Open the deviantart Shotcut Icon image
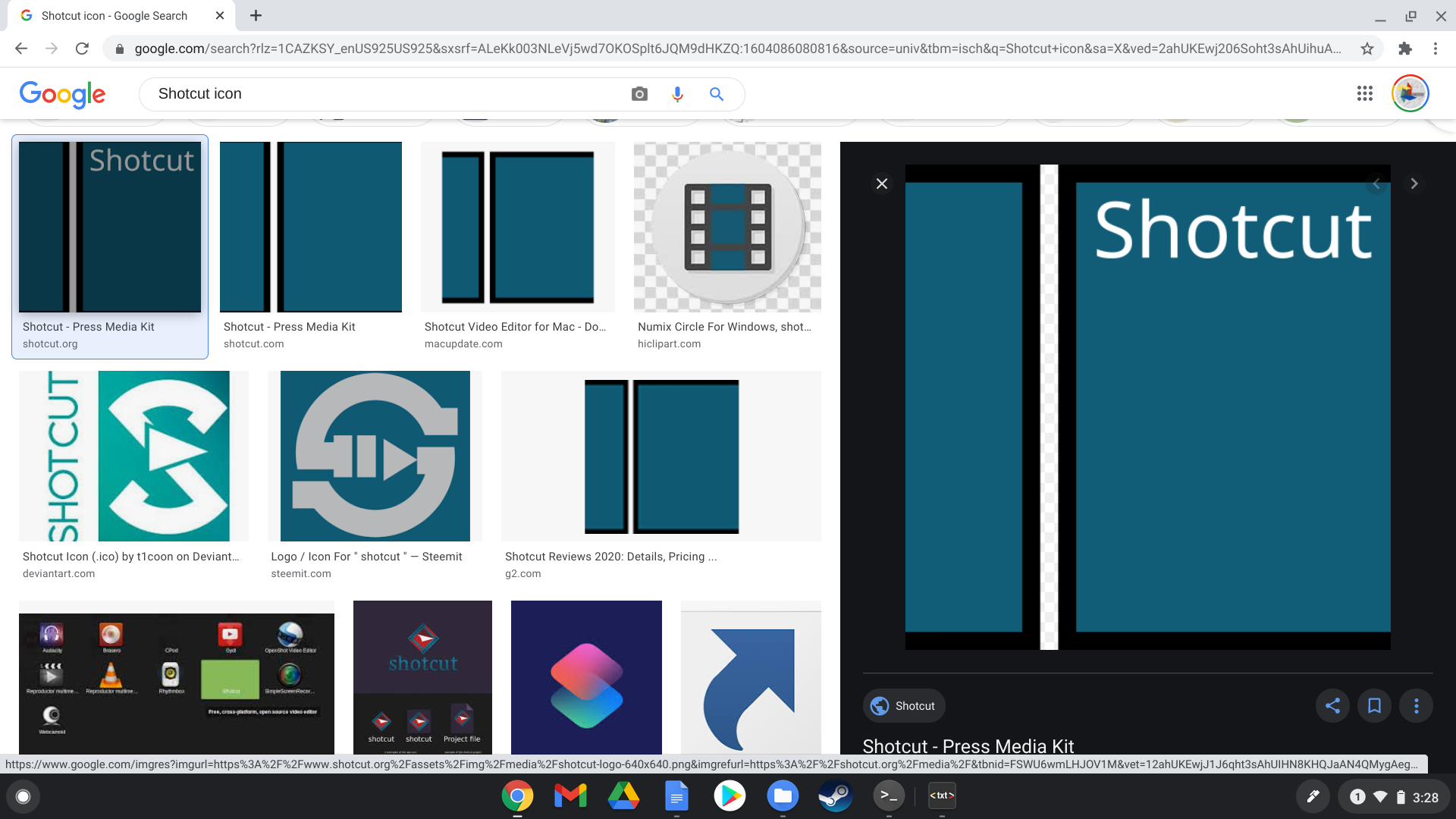1456x819 pixels. [133, 456]
